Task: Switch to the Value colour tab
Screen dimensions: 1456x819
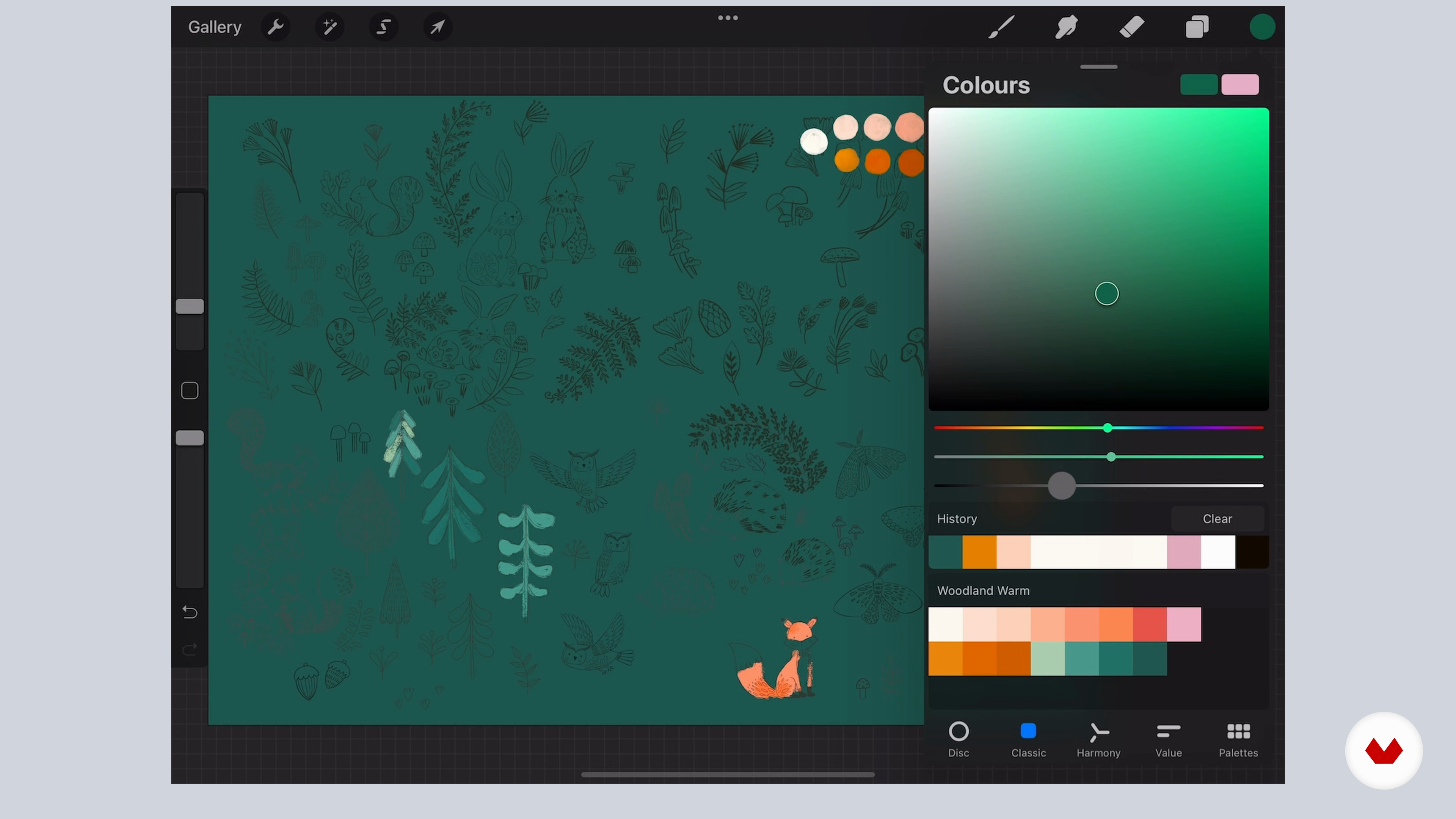Action: [x=1168, y=739]
